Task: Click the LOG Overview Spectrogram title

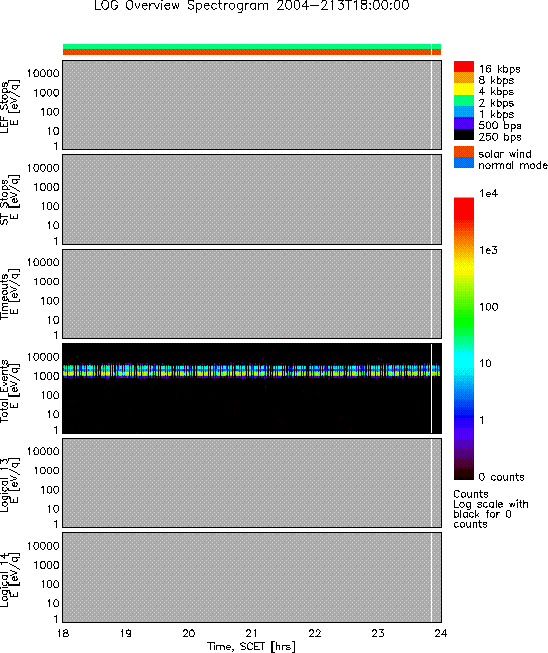Action: pyautogui.click(x=252, y=6)
